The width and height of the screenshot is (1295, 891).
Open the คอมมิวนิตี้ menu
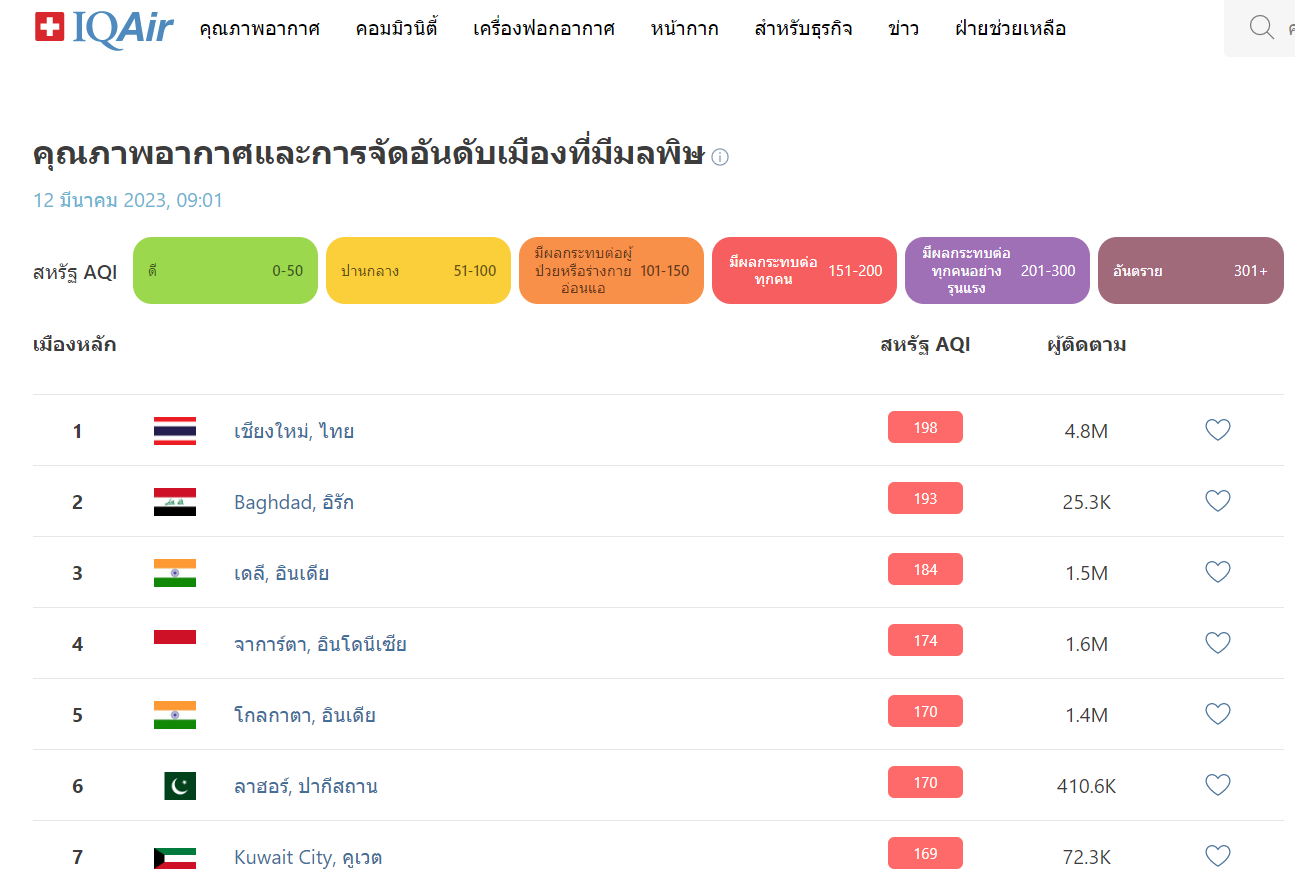[x=396, y=29]
